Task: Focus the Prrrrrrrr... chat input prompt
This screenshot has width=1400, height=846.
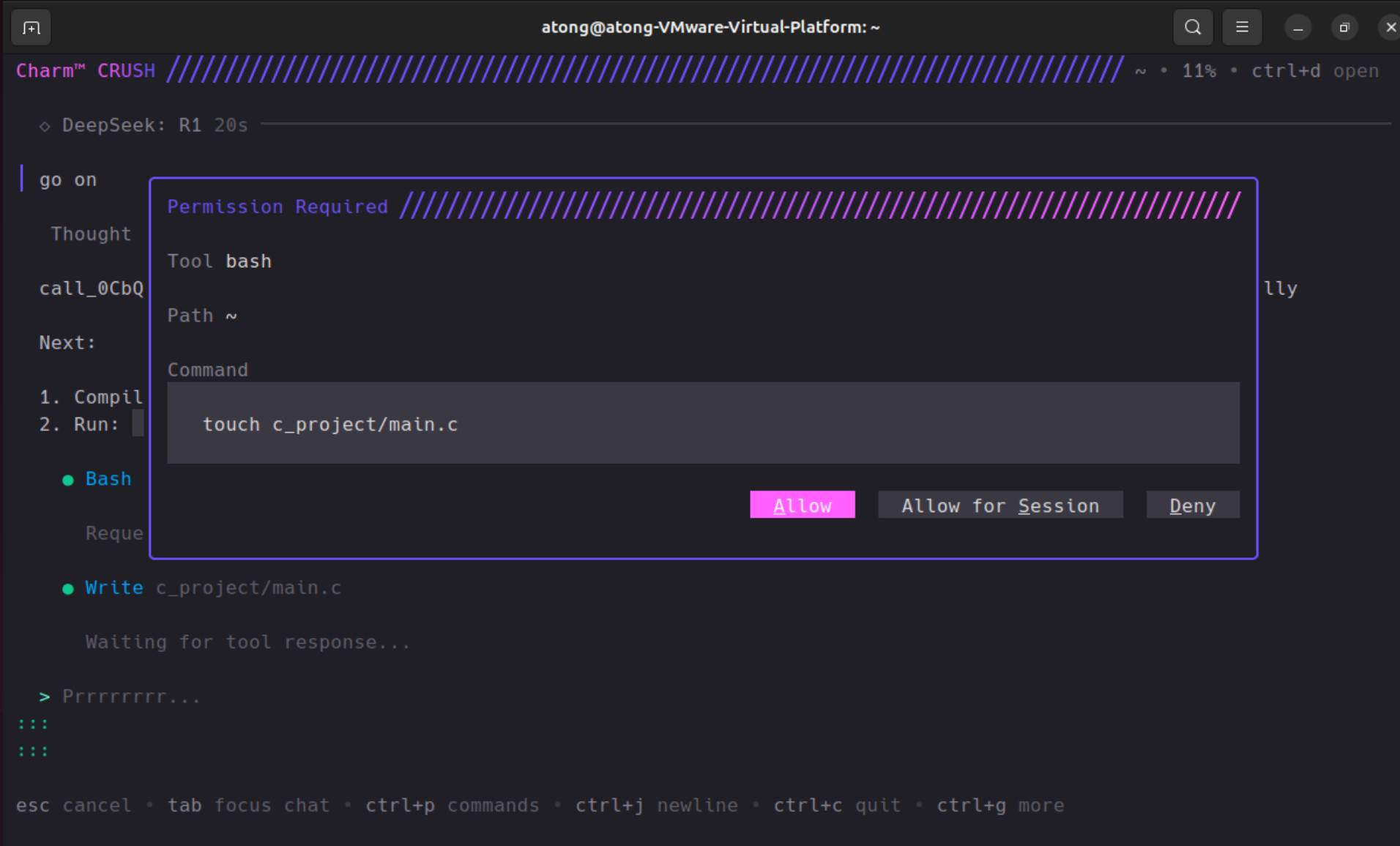Action: pos(131,696)
